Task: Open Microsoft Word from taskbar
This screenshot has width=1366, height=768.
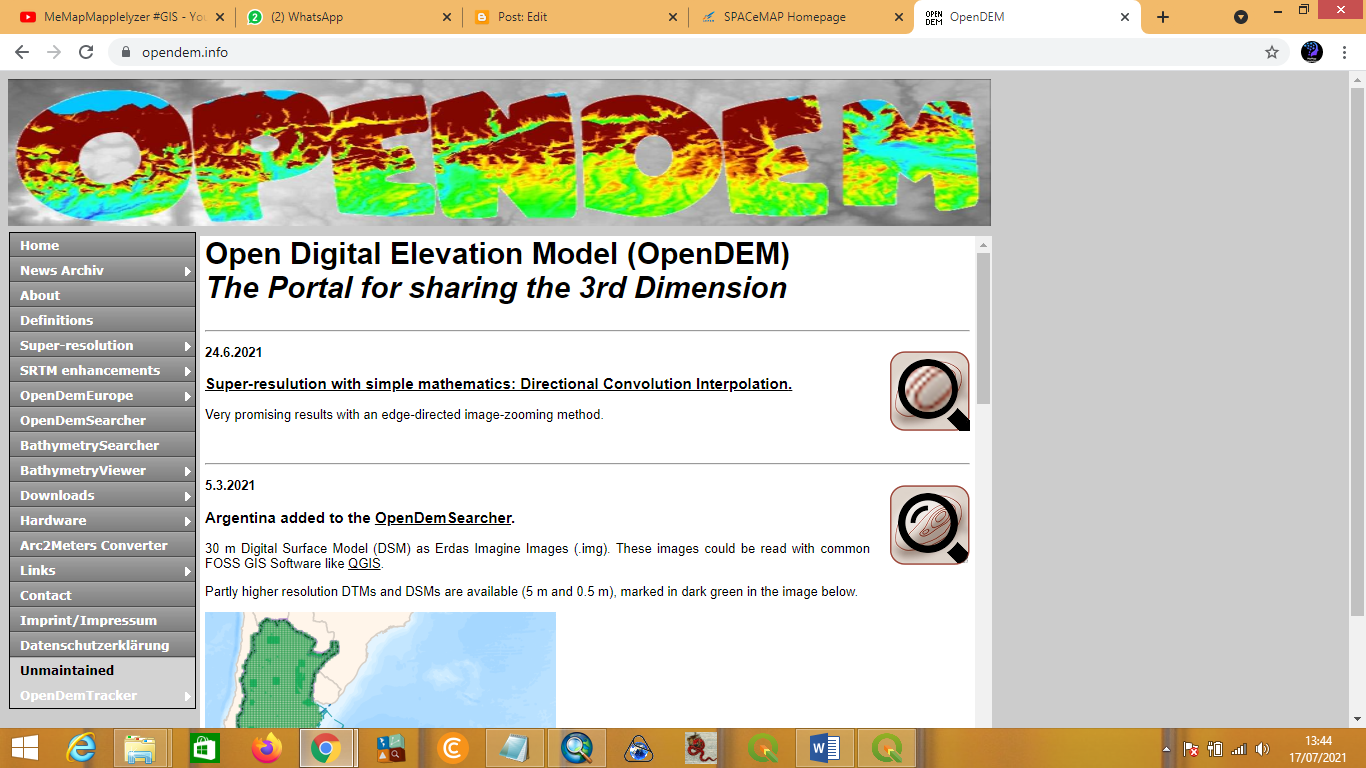Action: click(825, 748)
